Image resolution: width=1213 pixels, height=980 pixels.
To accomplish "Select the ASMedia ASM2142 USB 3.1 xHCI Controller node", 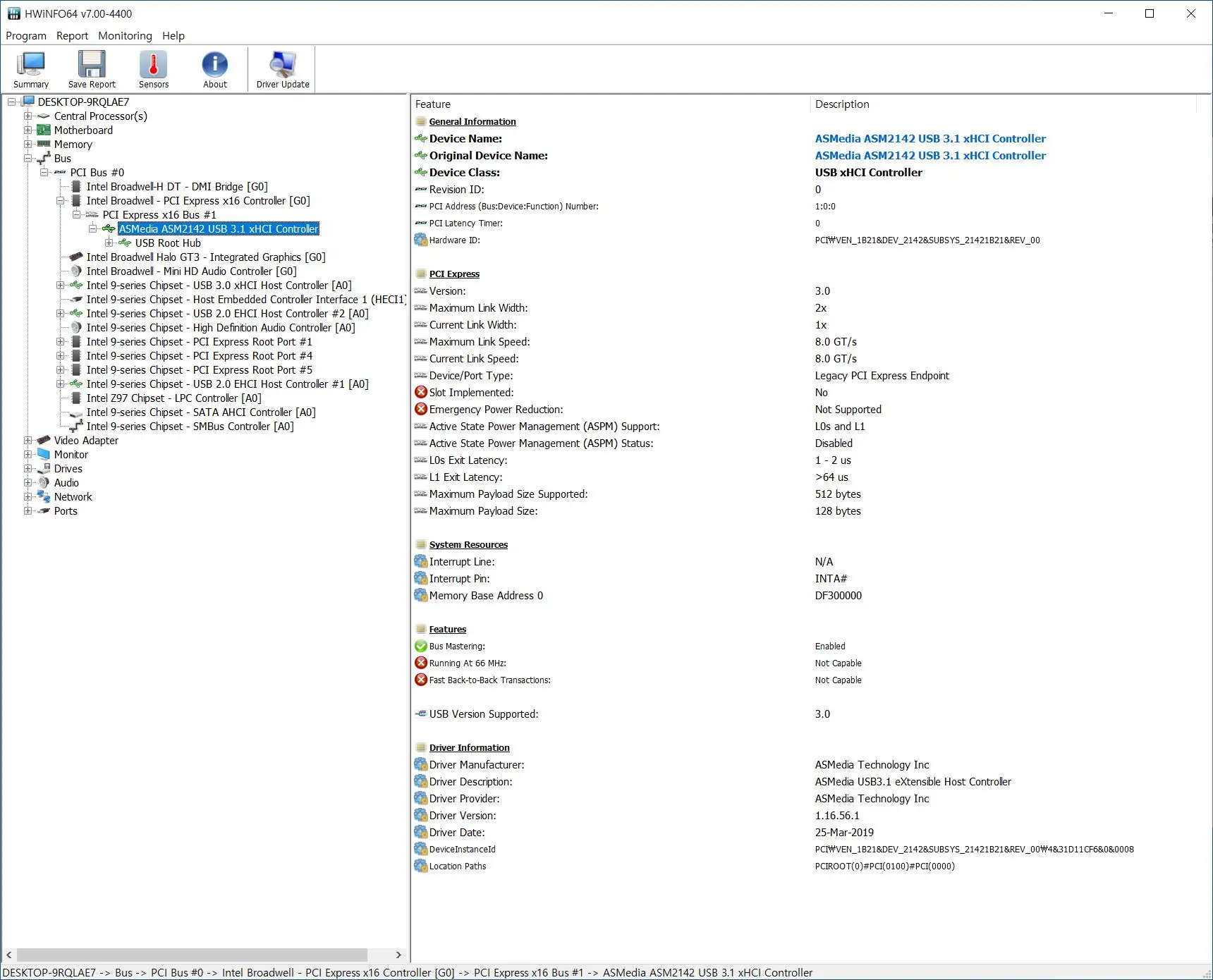I will [219, 228].
